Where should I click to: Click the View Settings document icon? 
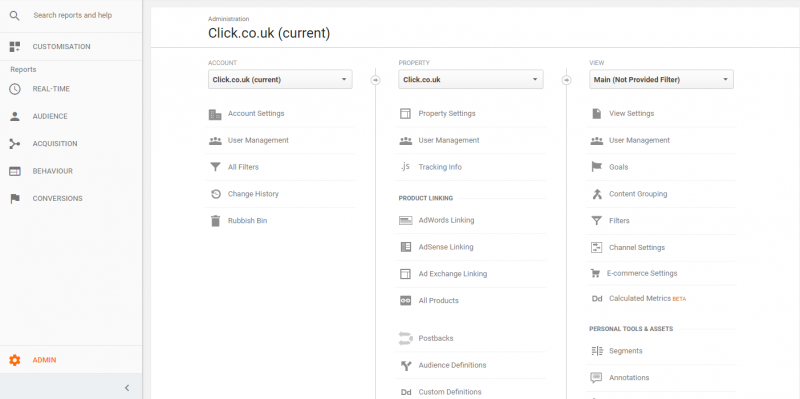click(x=596, y=114)
